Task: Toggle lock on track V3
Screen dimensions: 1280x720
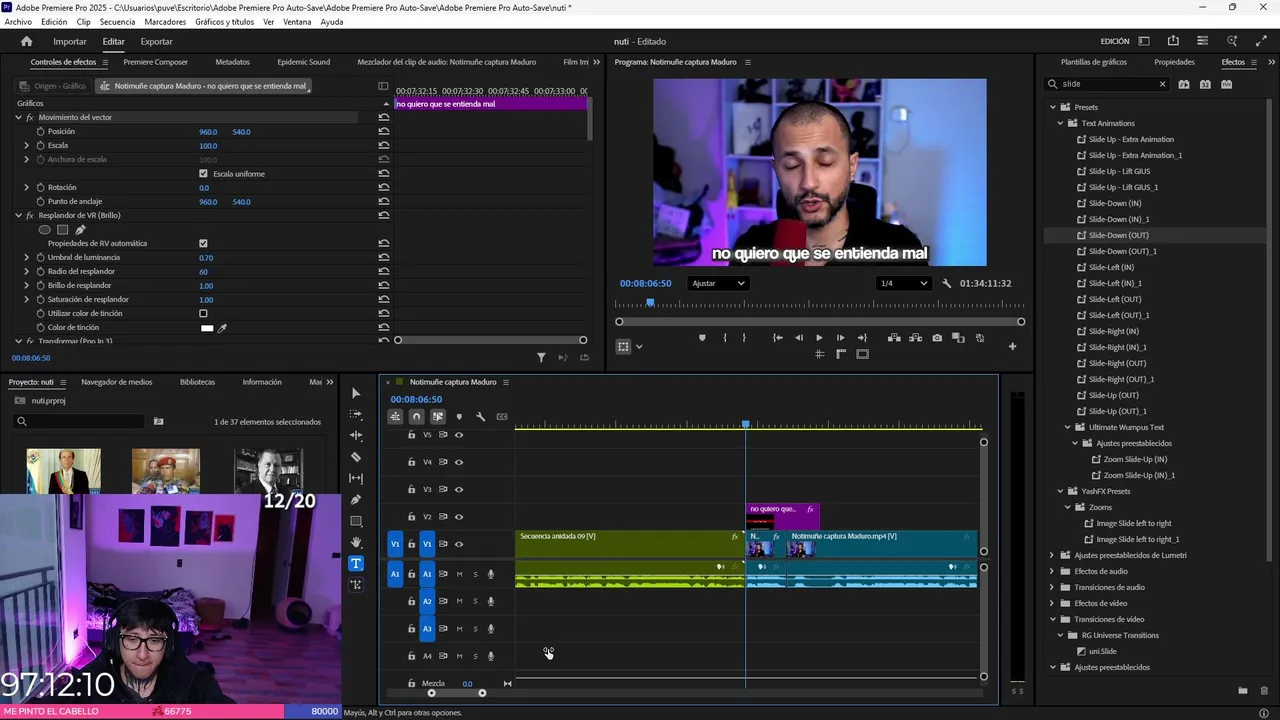Action: pos(411,490)
